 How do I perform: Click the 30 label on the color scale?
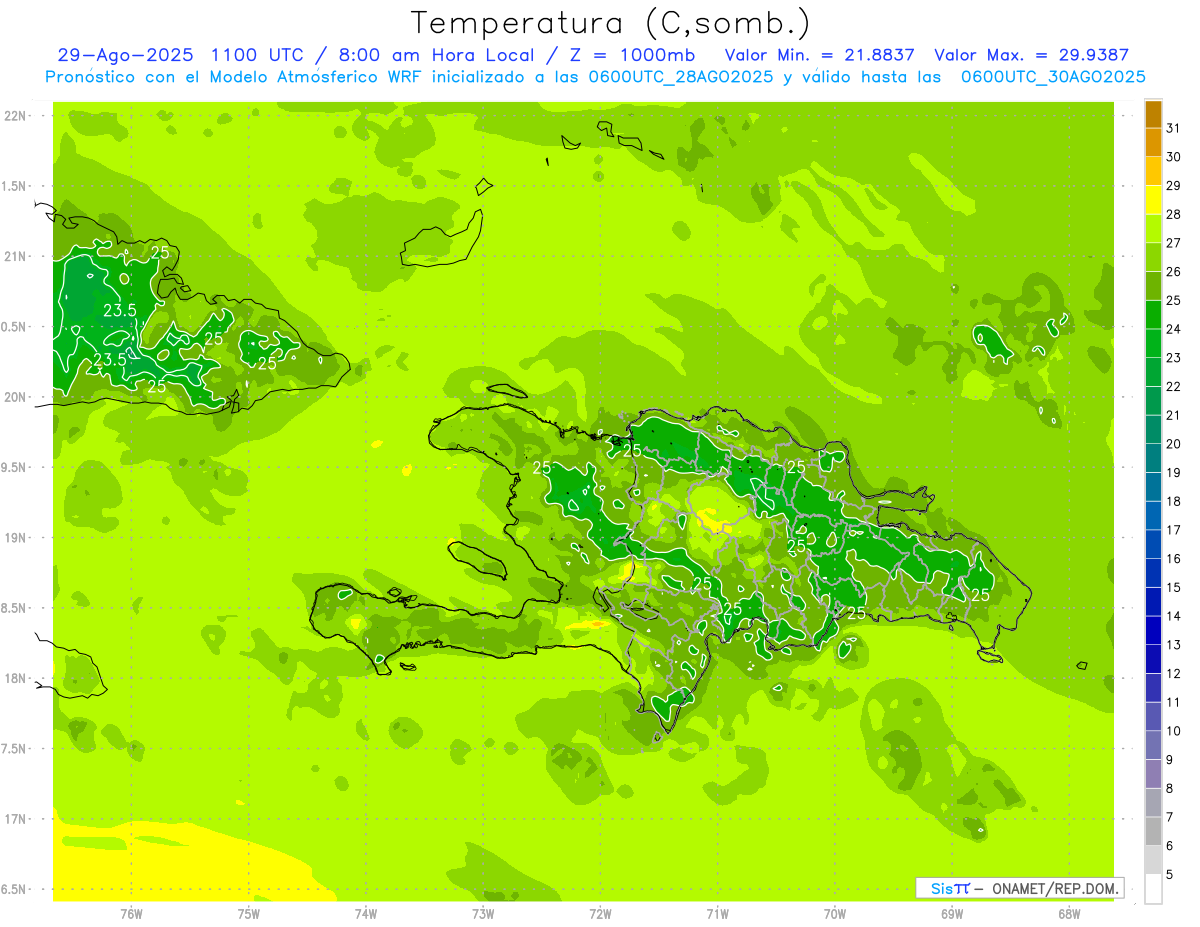1174,157
